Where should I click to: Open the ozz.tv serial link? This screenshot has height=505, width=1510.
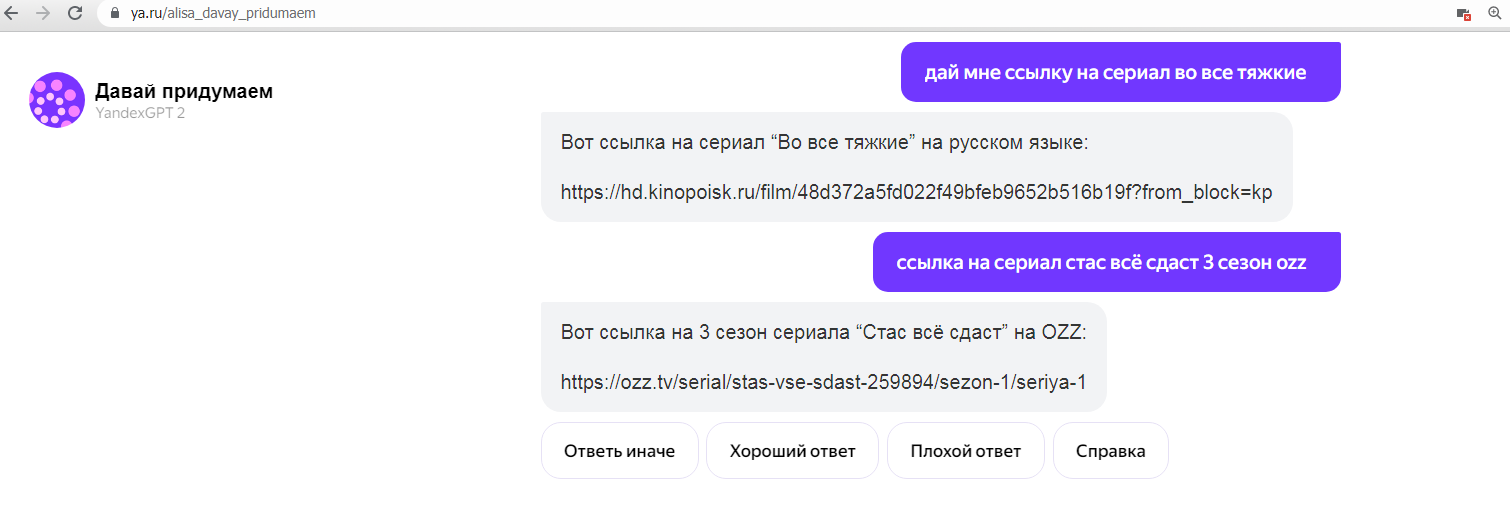[x=823, y=382]
